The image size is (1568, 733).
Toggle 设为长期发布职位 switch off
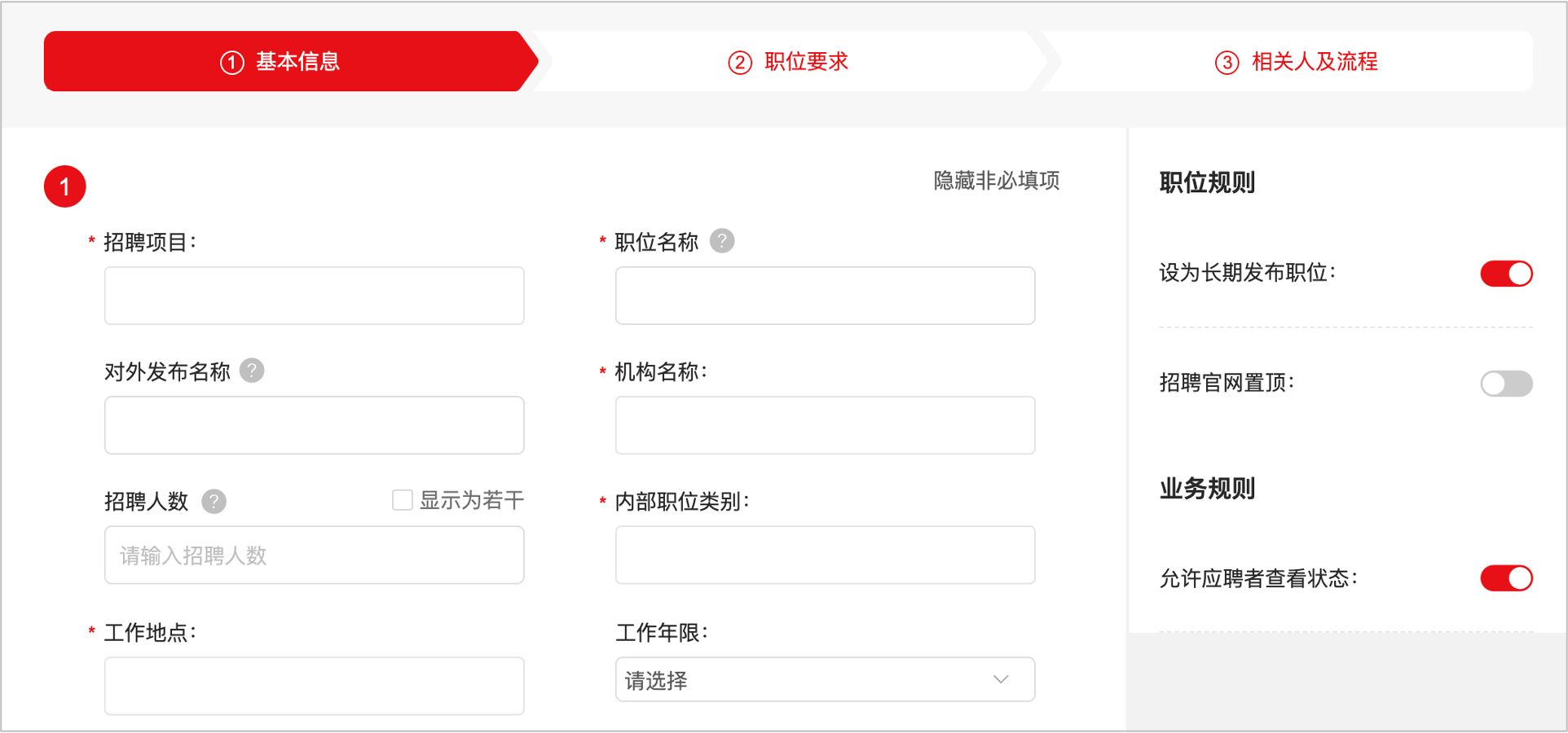pos(1506,274)
